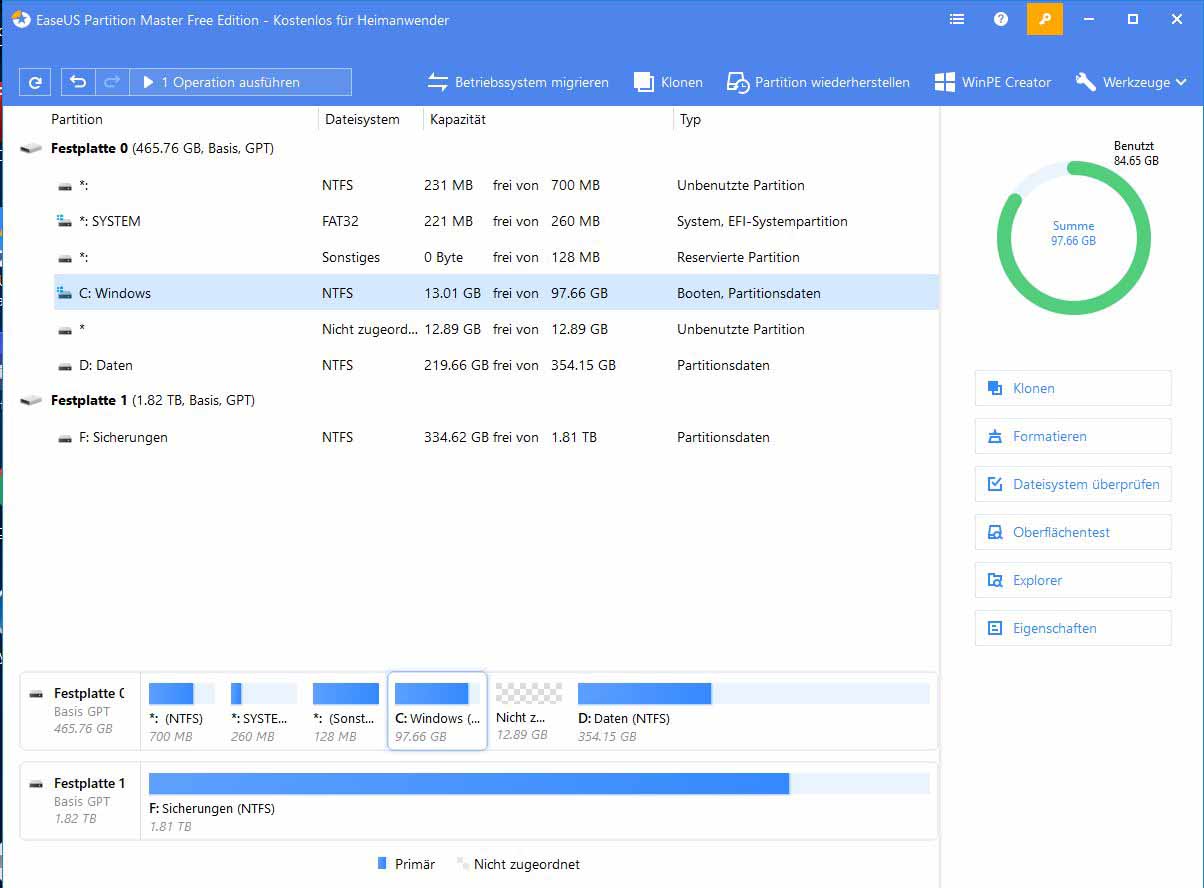Viewport: 1204px width, 888px height.
Task: Click the 'Unbenutzte Partition' text of the 700 MB row
Action: pos(740,185)
